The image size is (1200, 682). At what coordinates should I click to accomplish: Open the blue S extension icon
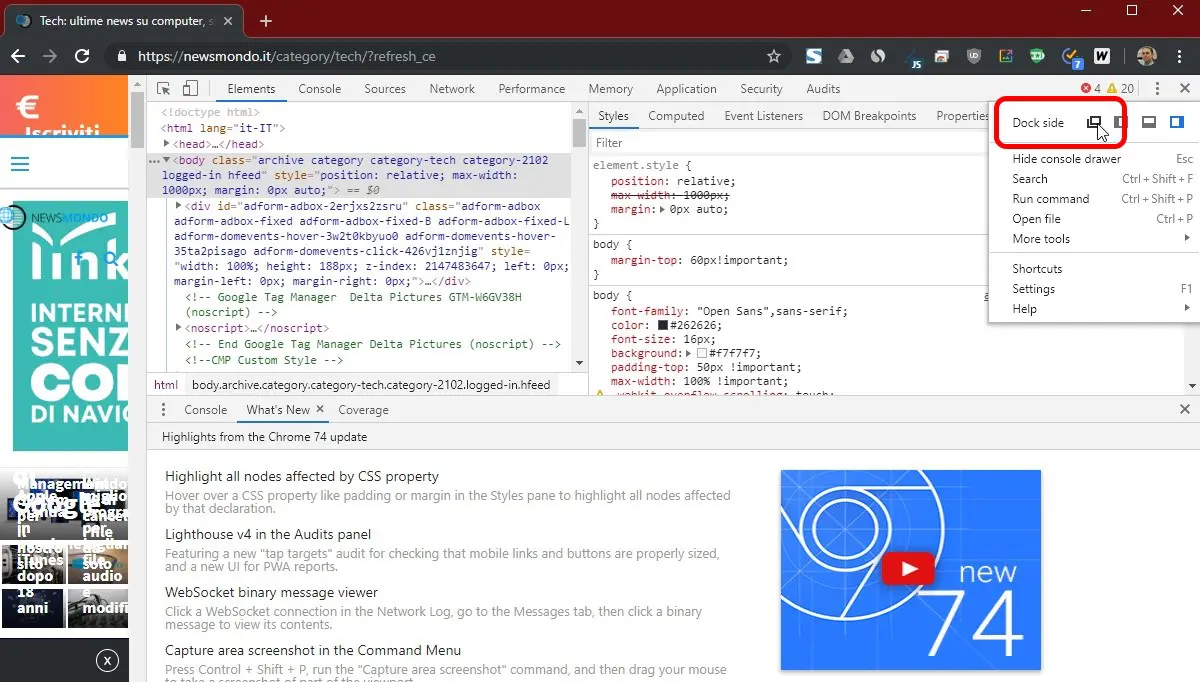tap(814, 56)
